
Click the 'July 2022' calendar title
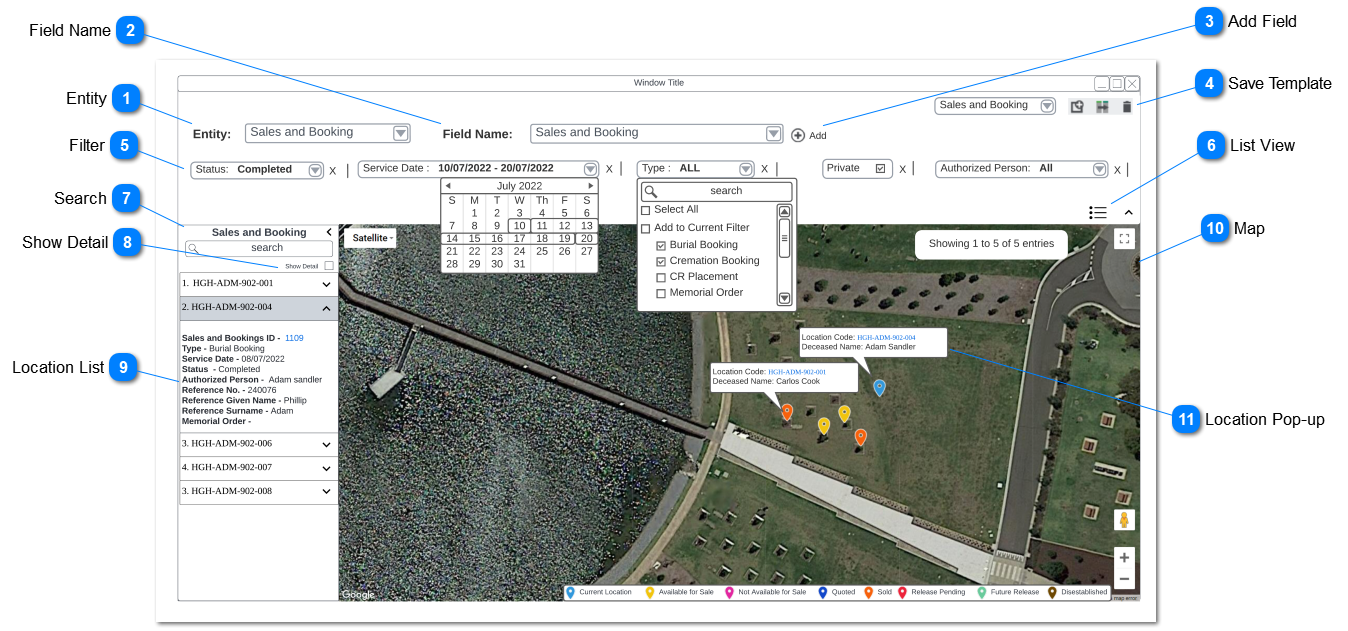(519, 186)
